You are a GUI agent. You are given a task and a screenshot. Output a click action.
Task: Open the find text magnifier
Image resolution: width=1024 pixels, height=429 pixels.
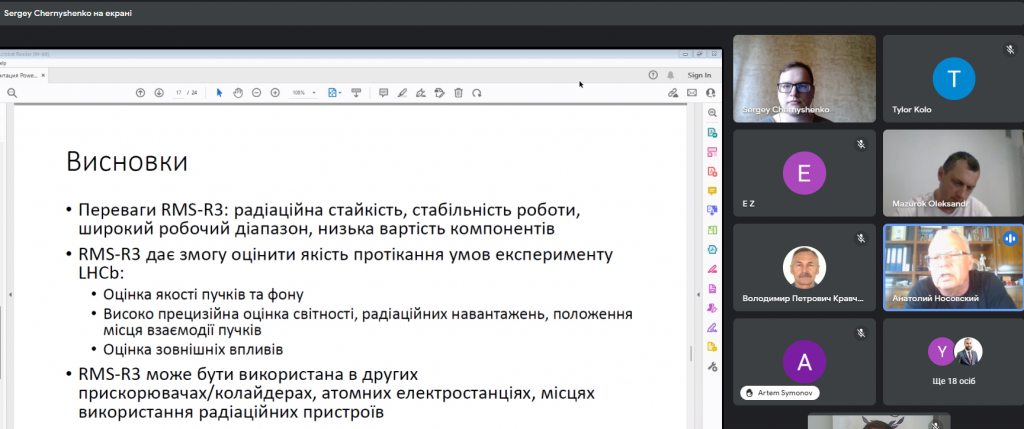[x=12, y=93]
